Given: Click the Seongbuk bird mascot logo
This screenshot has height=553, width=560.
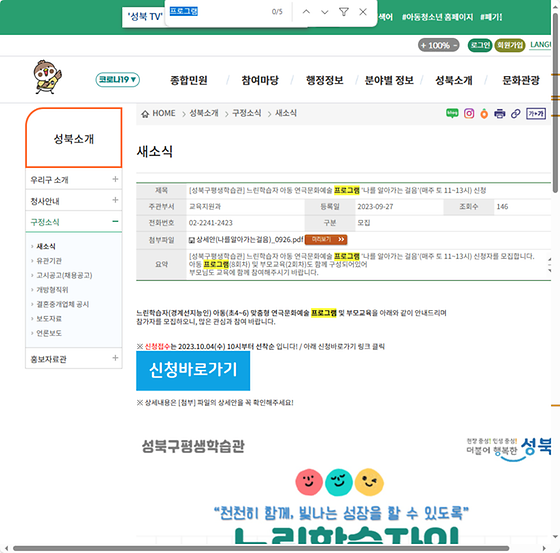Looking at the screenshot, I should (x=47, y=77).
